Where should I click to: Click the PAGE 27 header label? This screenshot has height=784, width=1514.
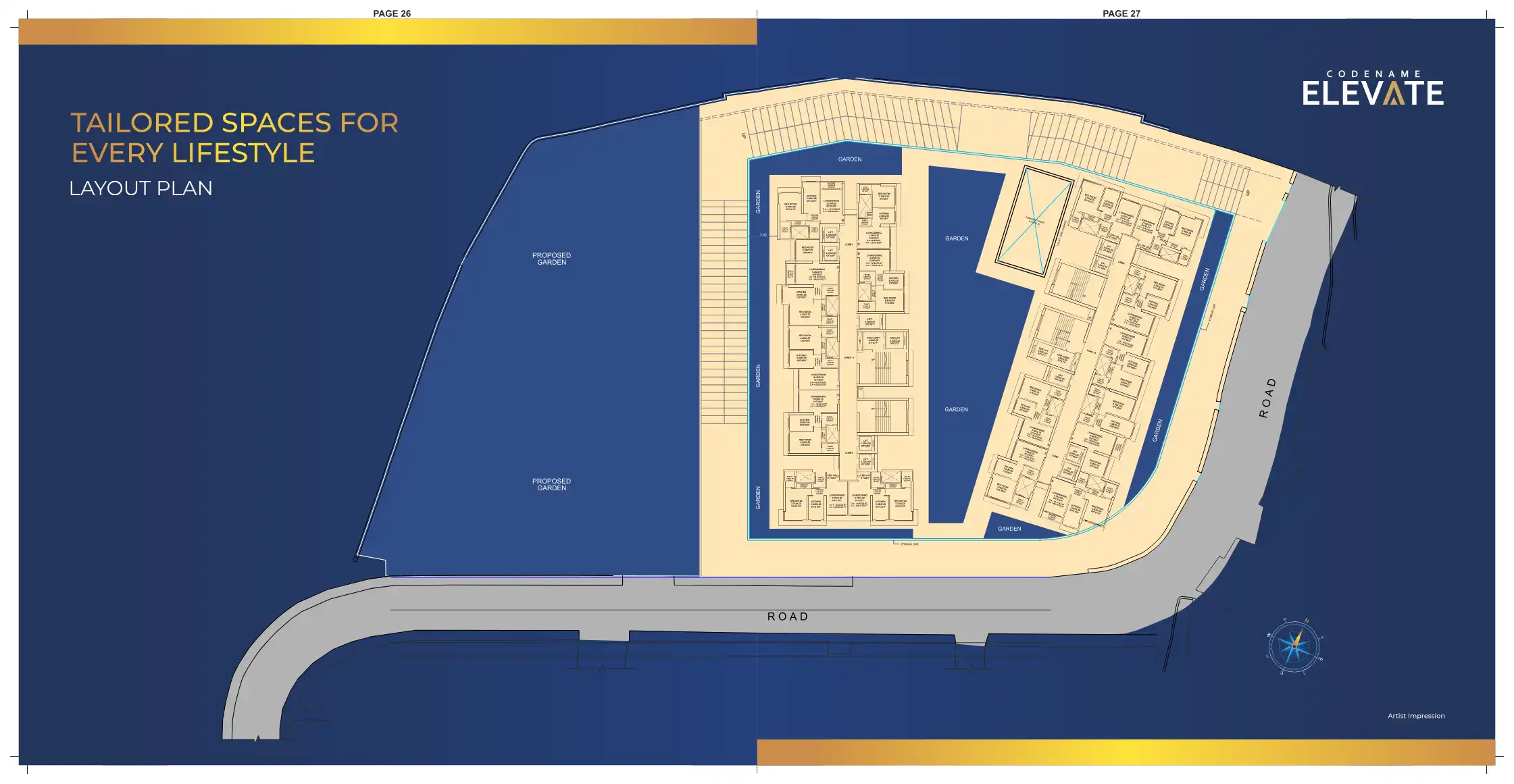(1121, 14)
